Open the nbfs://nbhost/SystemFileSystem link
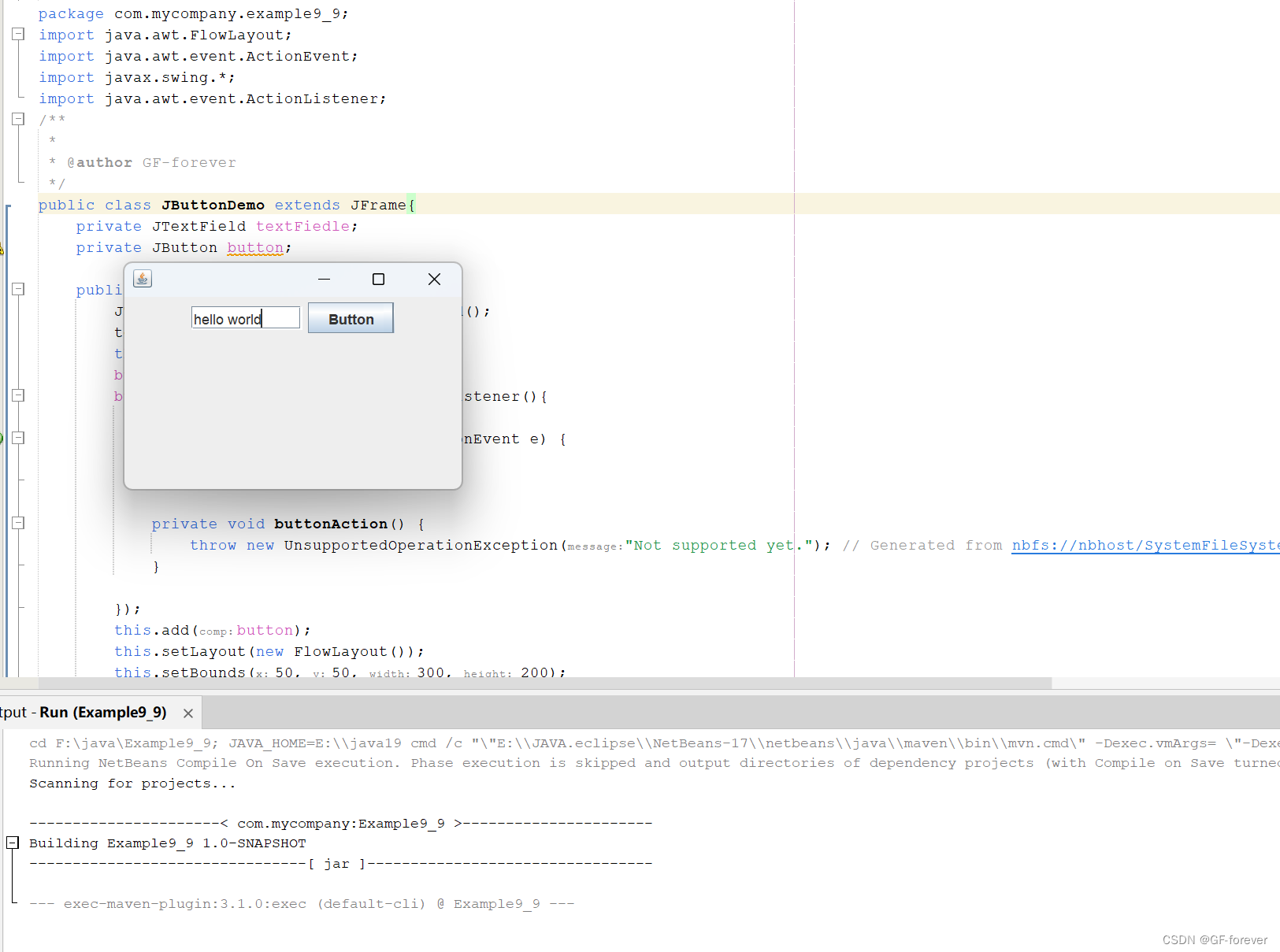 [1145, 546]
